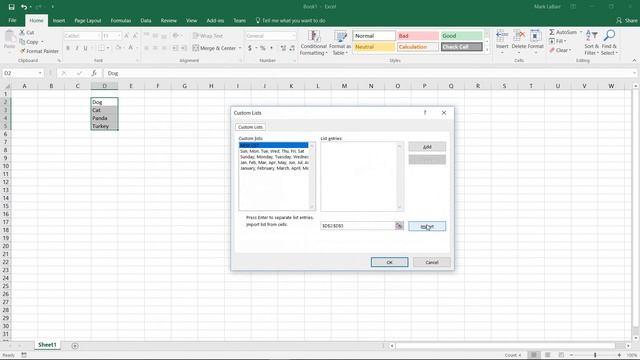Open the File tab

coord(12,20)
